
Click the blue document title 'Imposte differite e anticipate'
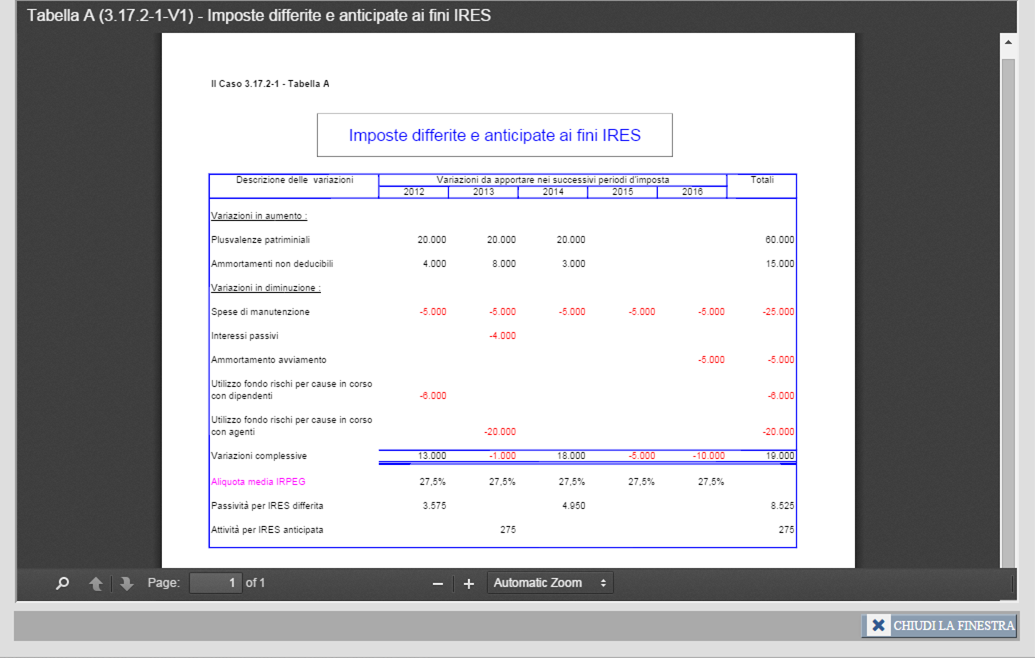(494, 135)
